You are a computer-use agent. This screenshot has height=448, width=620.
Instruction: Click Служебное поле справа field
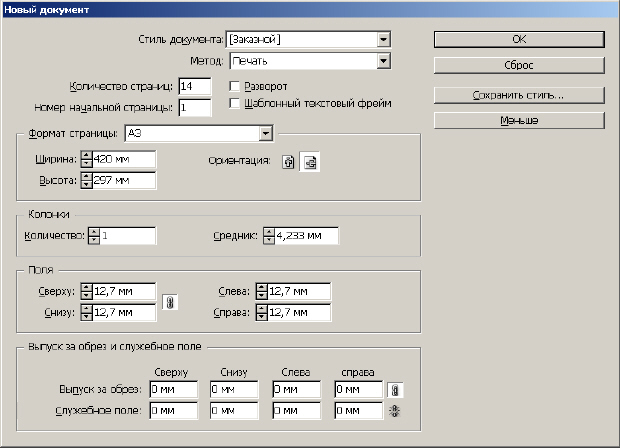click(359, 411)
